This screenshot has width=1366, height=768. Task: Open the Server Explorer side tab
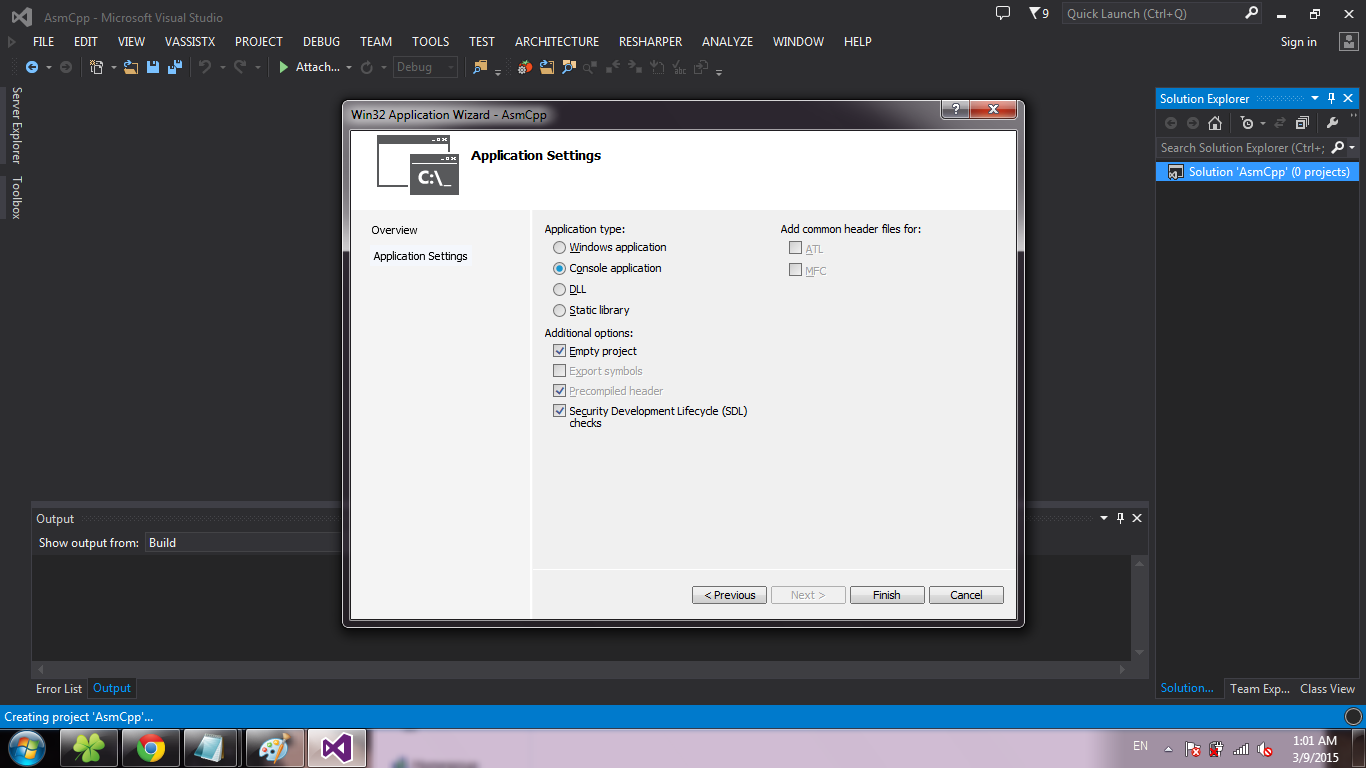[16, 125]
